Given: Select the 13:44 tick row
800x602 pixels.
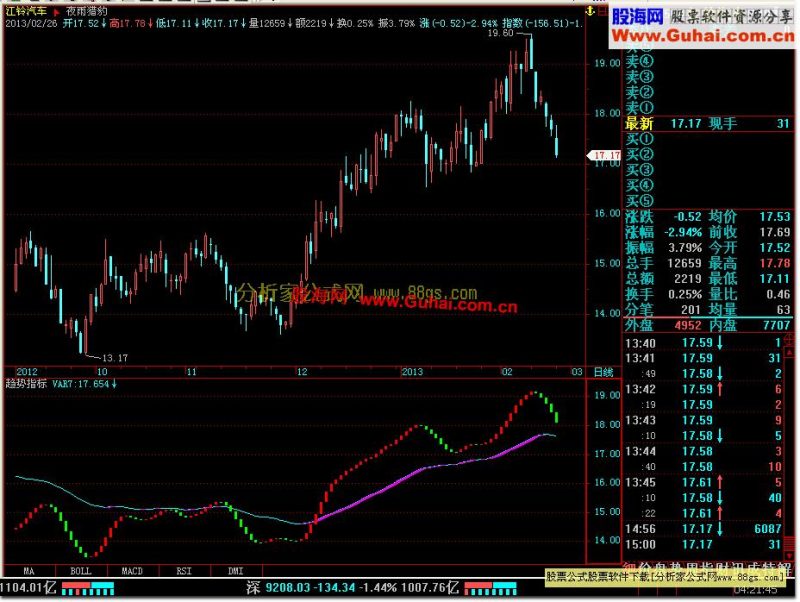Looking at the screenshot, I should click(704, 452).
